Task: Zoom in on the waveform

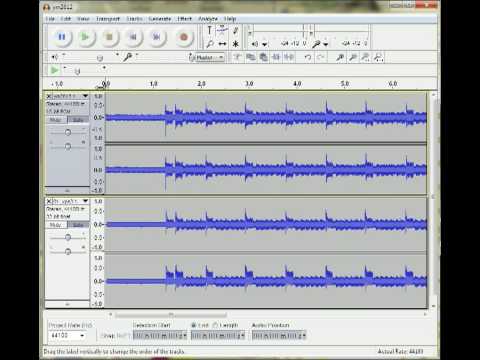Action: click(x=340, y=57)
